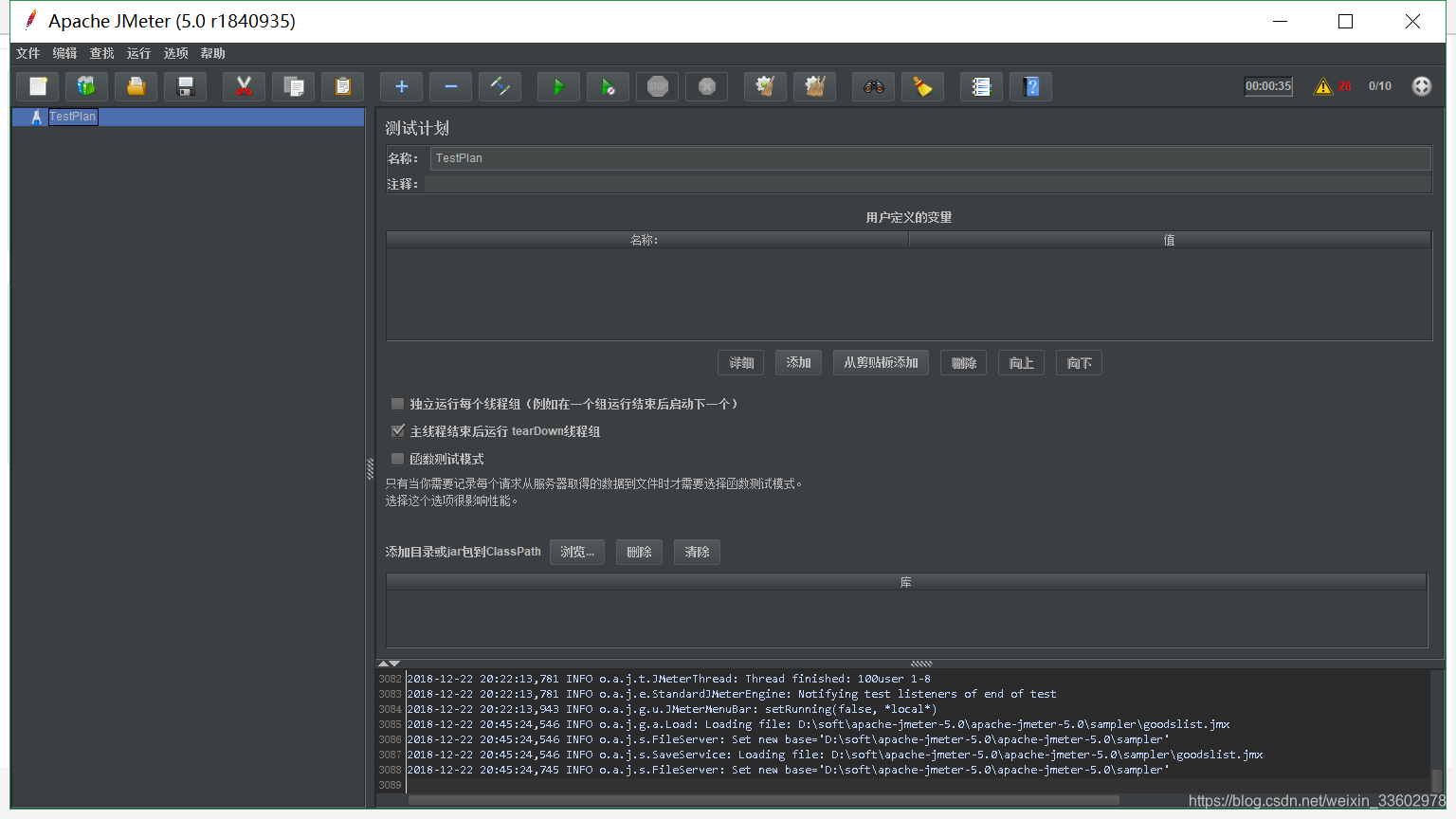Click the remote engine status icon
1456x819 pixels.
click(x=1422, y=86)
